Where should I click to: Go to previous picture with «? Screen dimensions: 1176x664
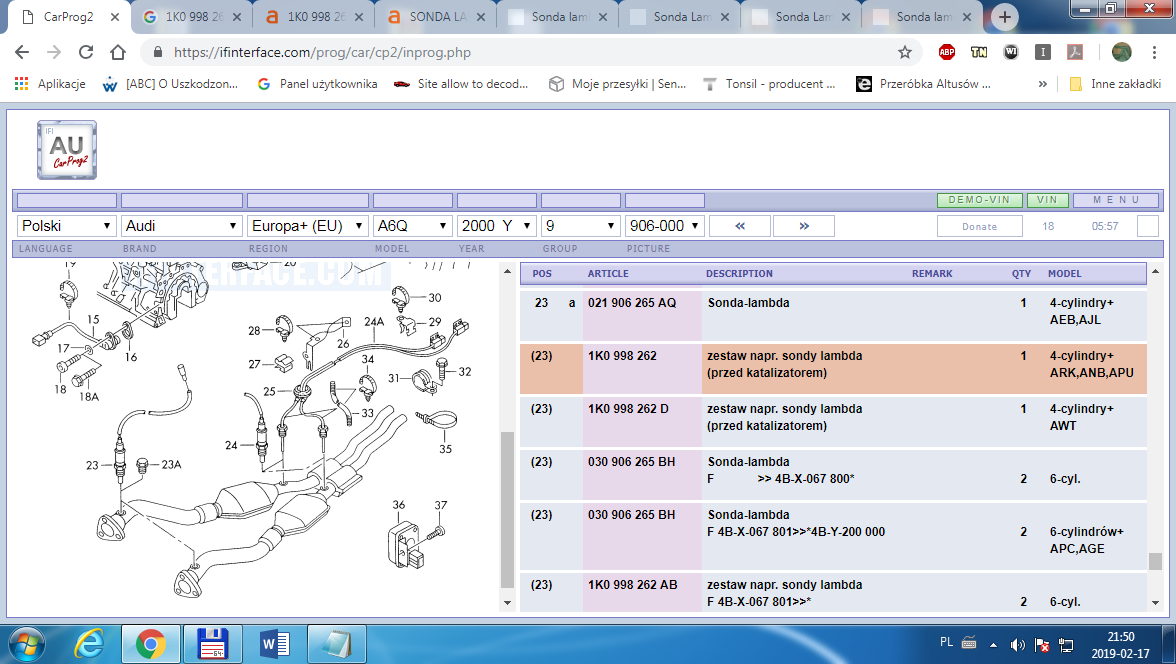pyautogui.click(x=740, y=226)
